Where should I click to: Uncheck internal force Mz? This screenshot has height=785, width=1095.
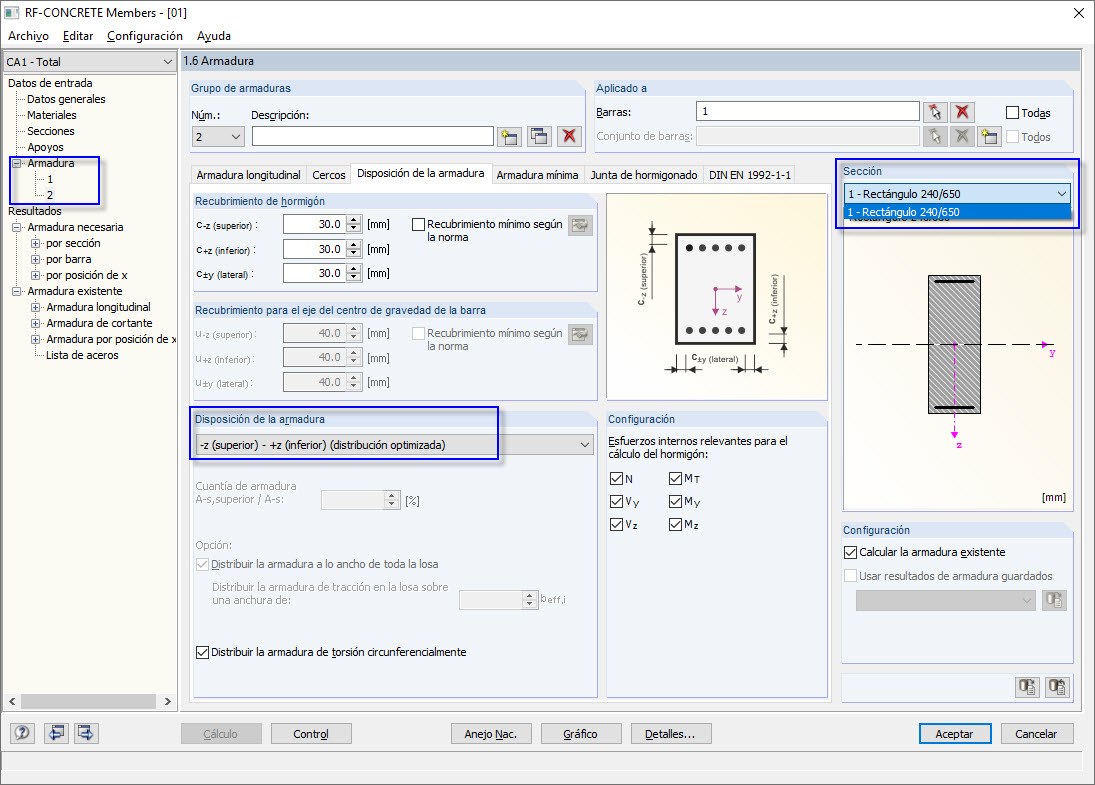[675, 524]
